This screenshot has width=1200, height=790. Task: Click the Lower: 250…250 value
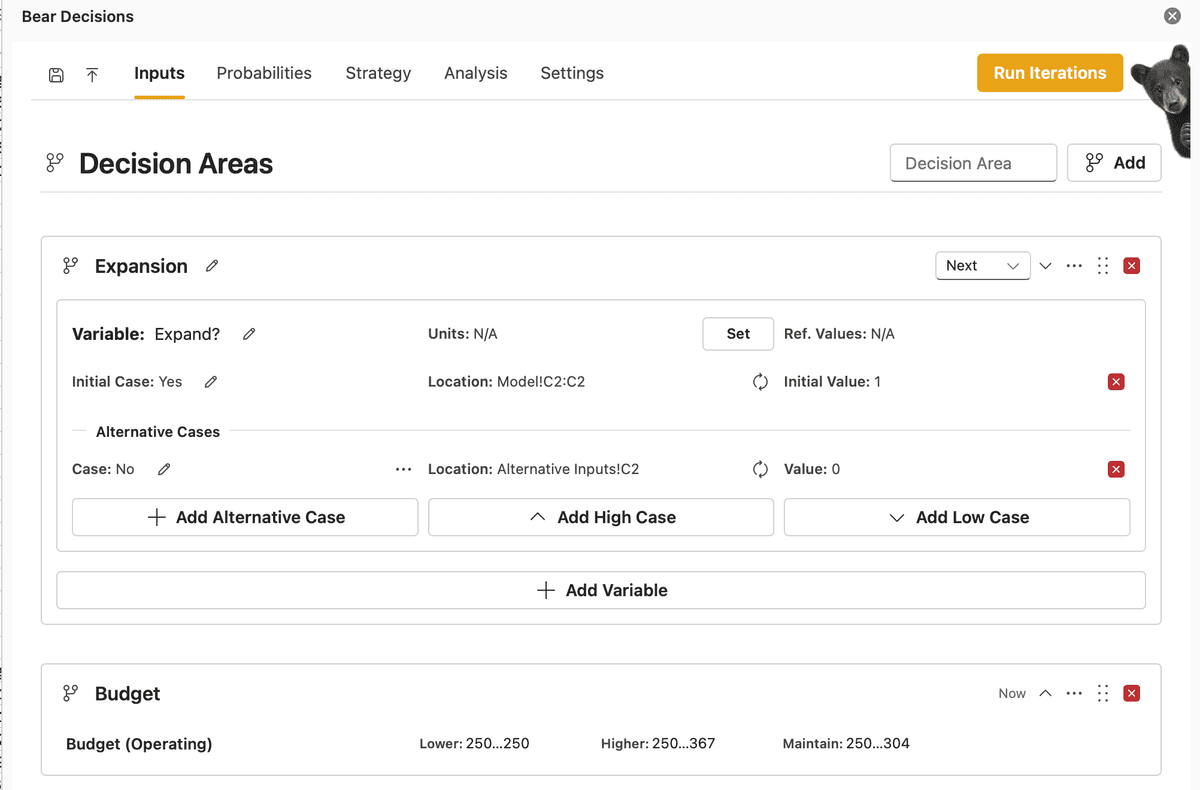pos(474,744)
